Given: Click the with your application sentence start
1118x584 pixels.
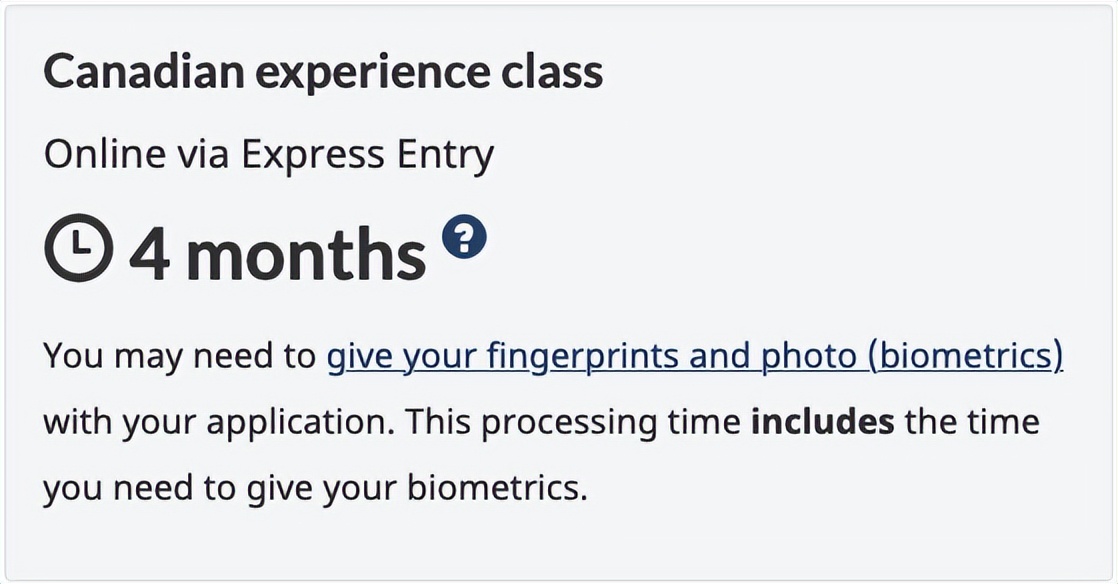Looking at the screenshot, I should pos(219,423).
